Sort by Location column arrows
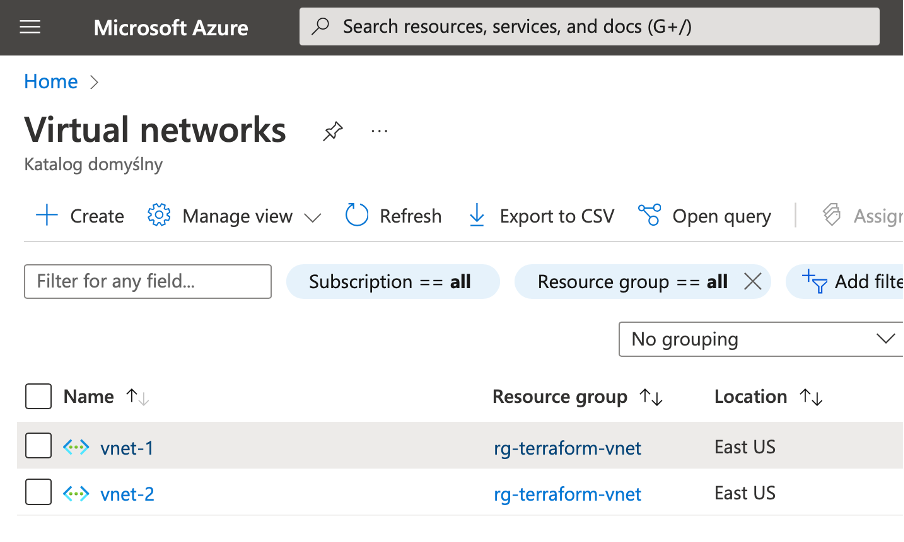 [811, 397]
